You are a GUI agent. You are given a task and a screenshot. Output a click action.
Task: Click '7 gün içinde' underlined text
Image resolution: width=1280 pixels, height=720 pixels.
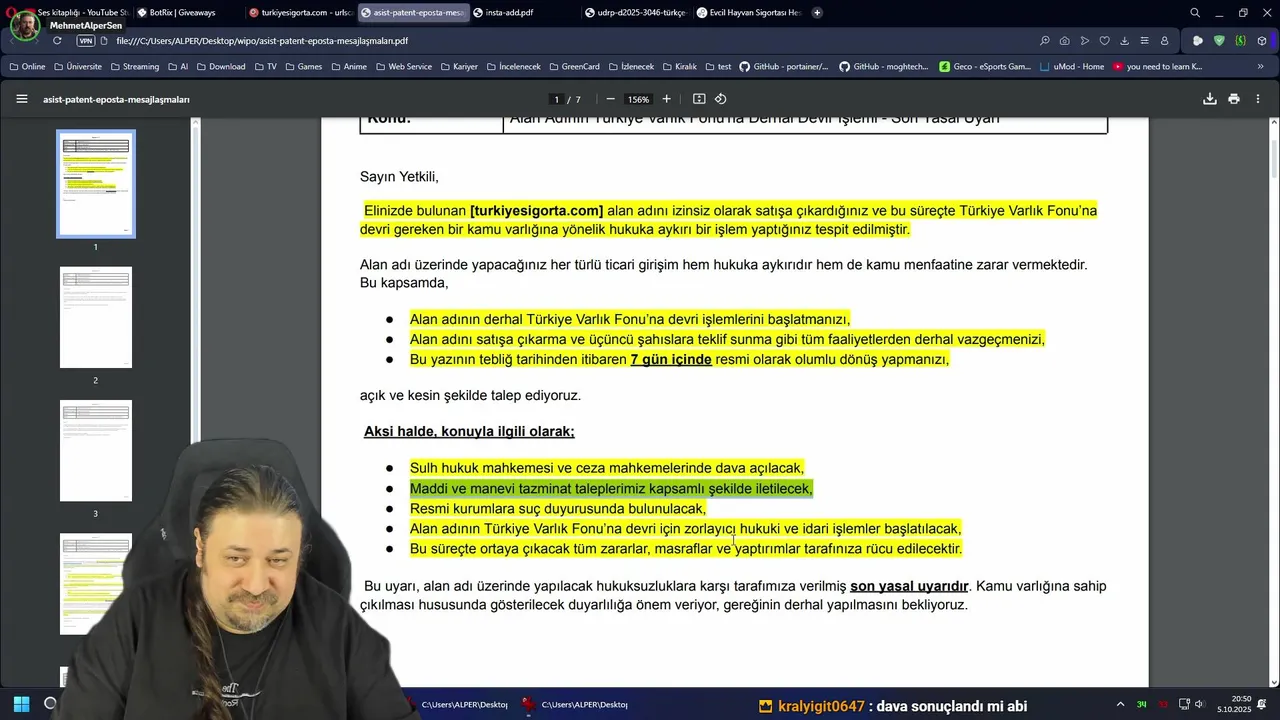(x=671, y=359)
